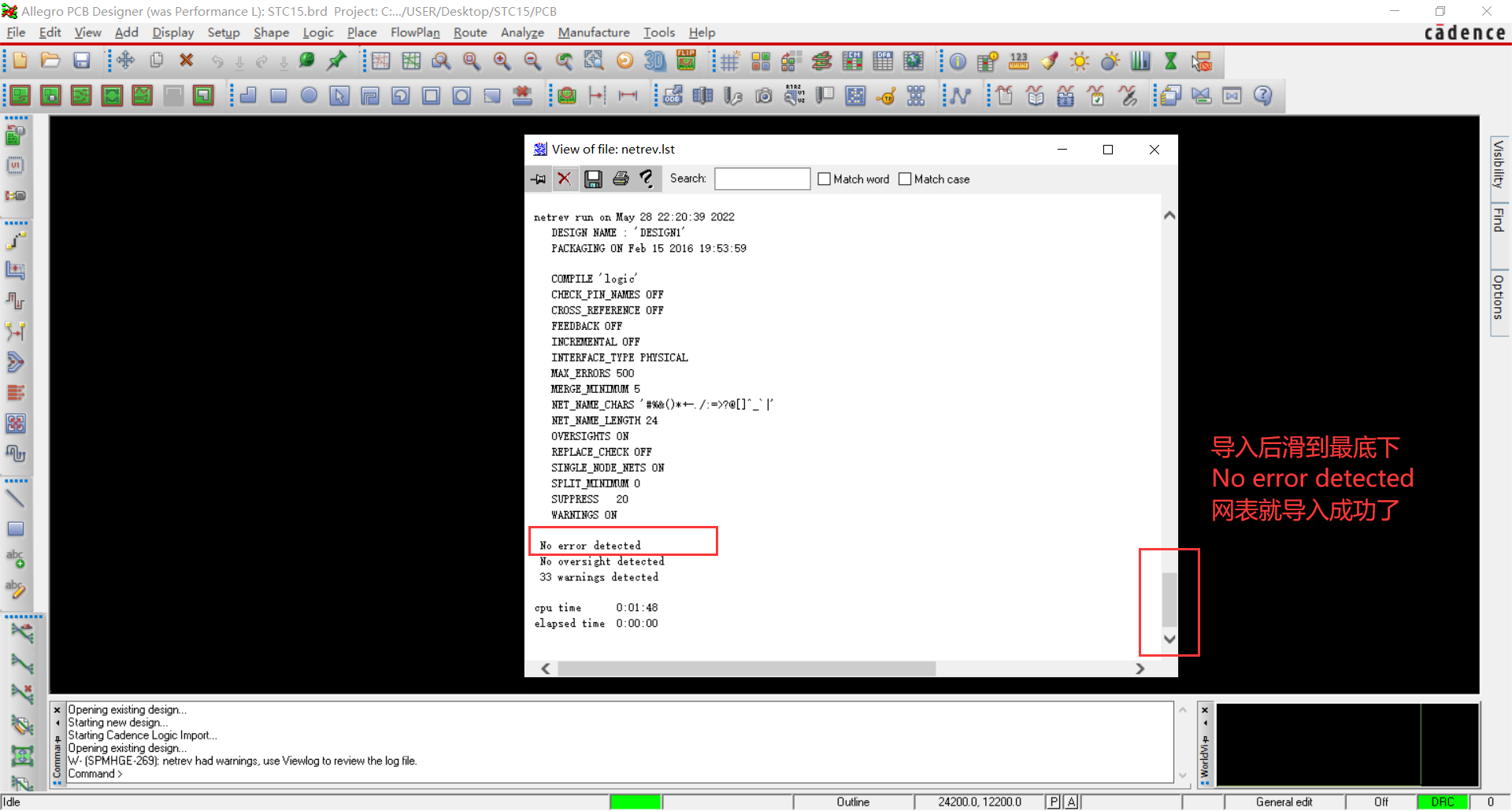
Task: Click the ODB export icon
Action: (672, 96)
